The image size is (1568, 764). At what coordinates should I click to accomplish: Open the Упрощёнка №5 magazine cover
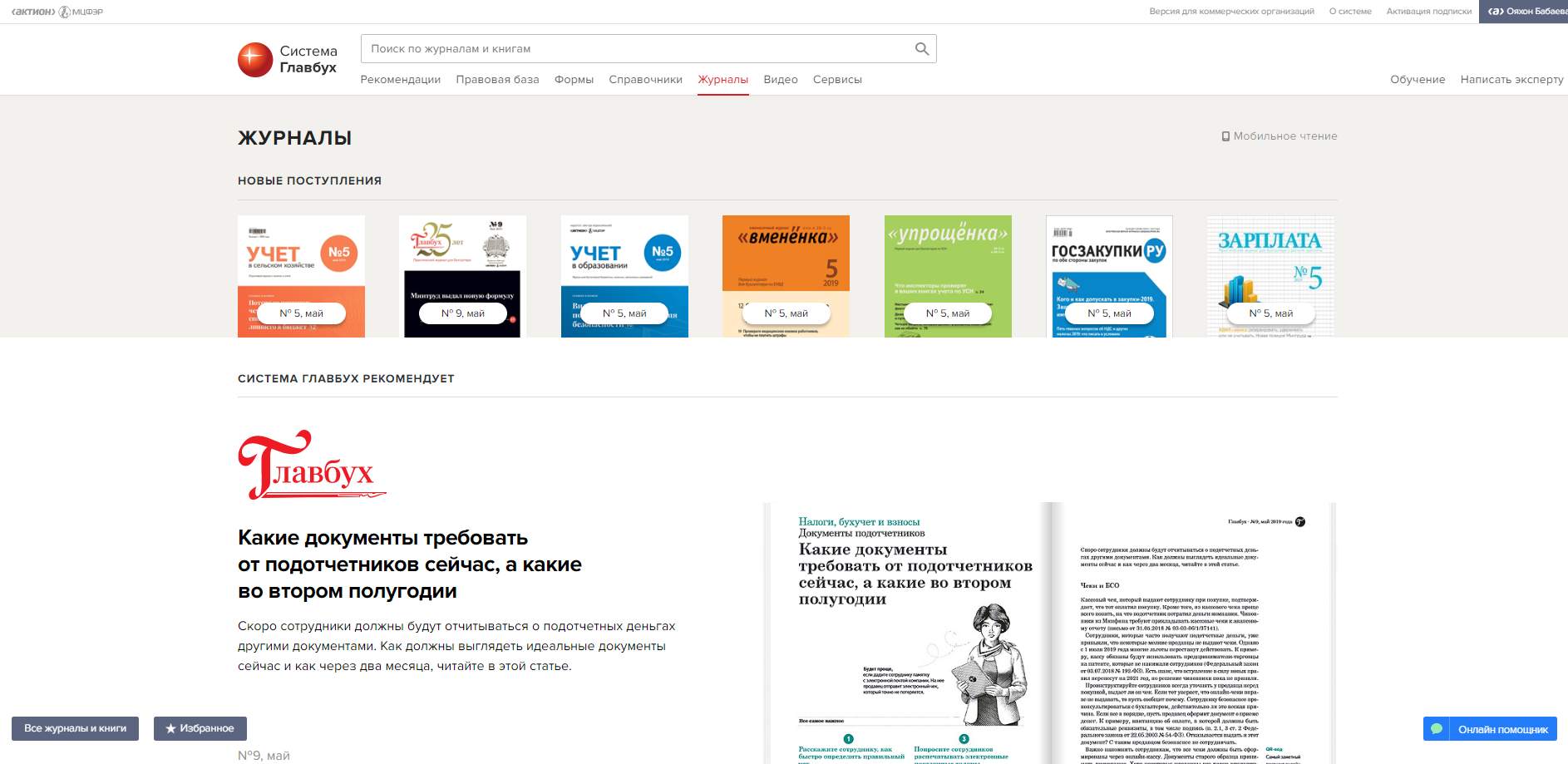point(948,276)
